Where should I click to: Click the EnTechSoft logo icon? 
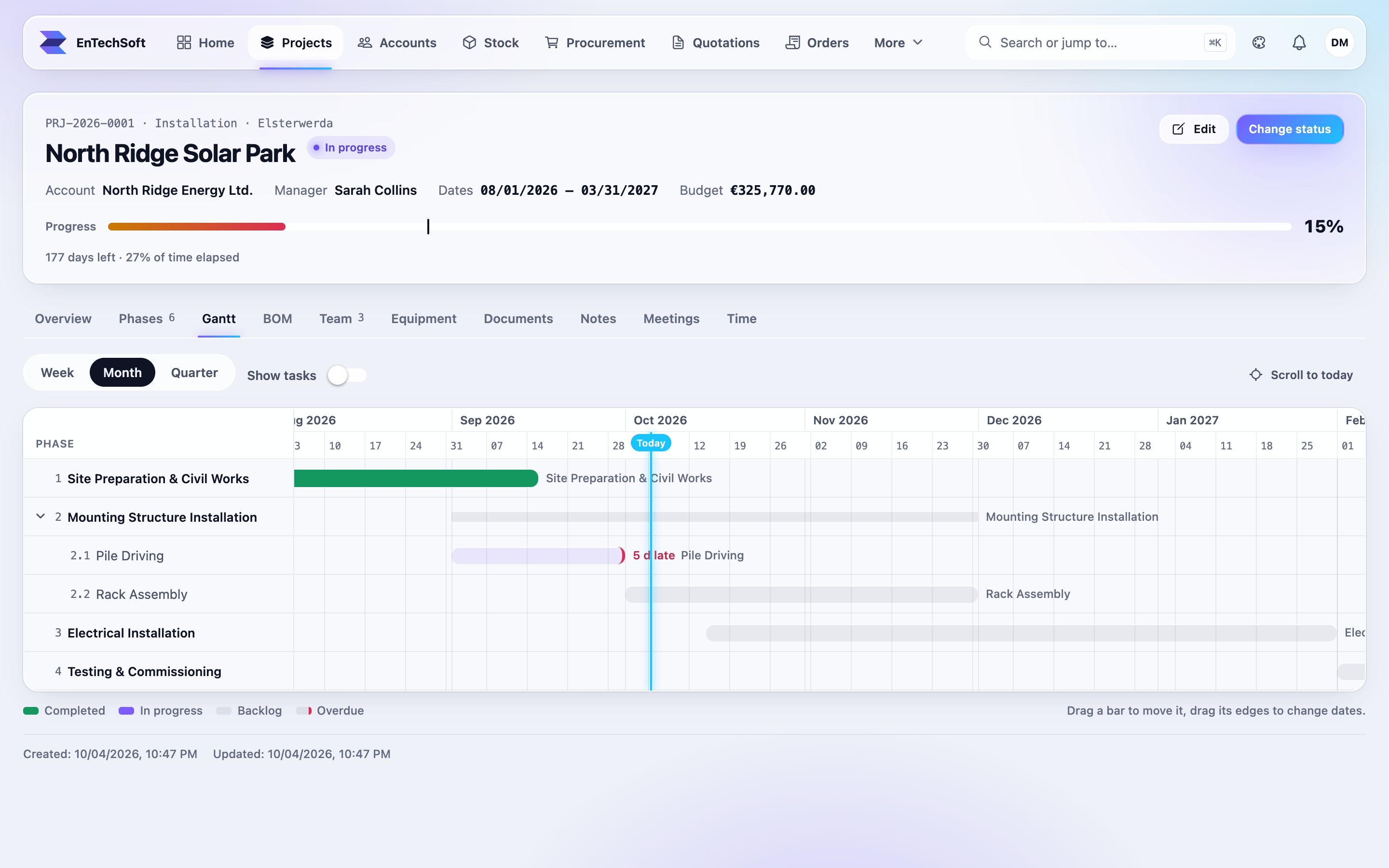53,42
